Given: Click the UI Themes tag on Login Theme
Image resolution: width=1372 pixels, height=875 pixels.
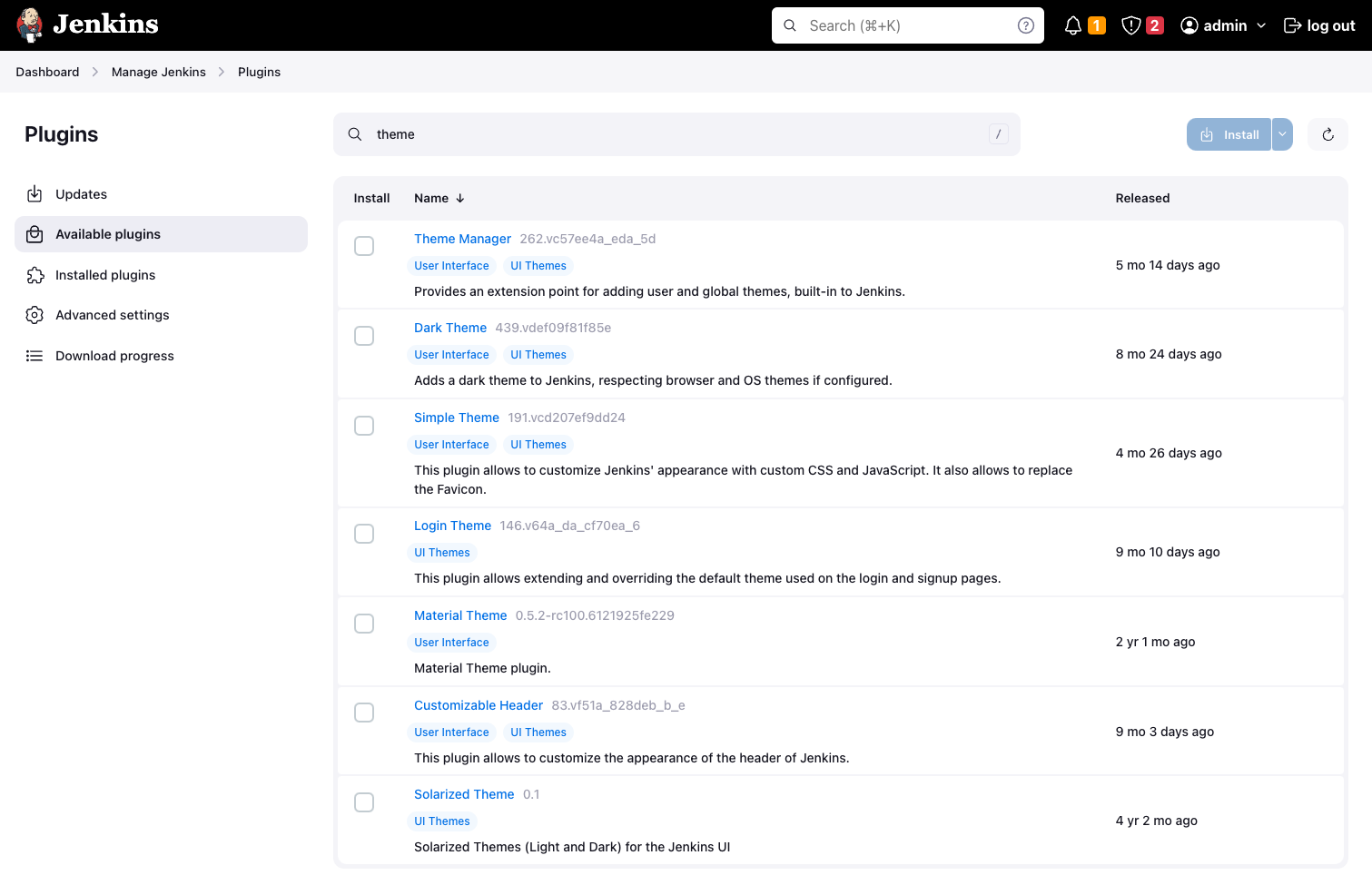Looking at the screenshot, I should click(x=442, y=553).
